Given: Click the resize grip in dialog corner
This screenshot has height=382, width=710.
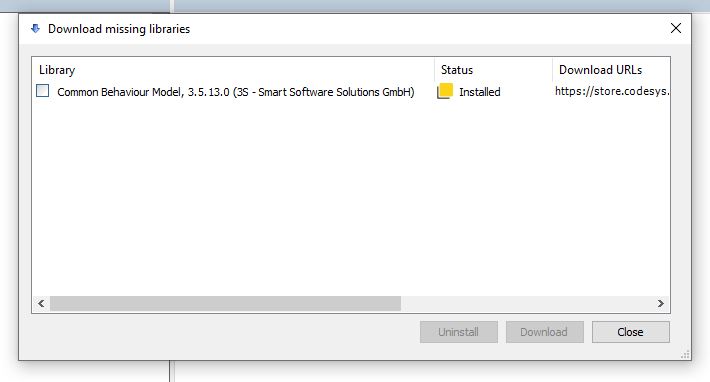Looking at the screenshot, I should 685,354.
